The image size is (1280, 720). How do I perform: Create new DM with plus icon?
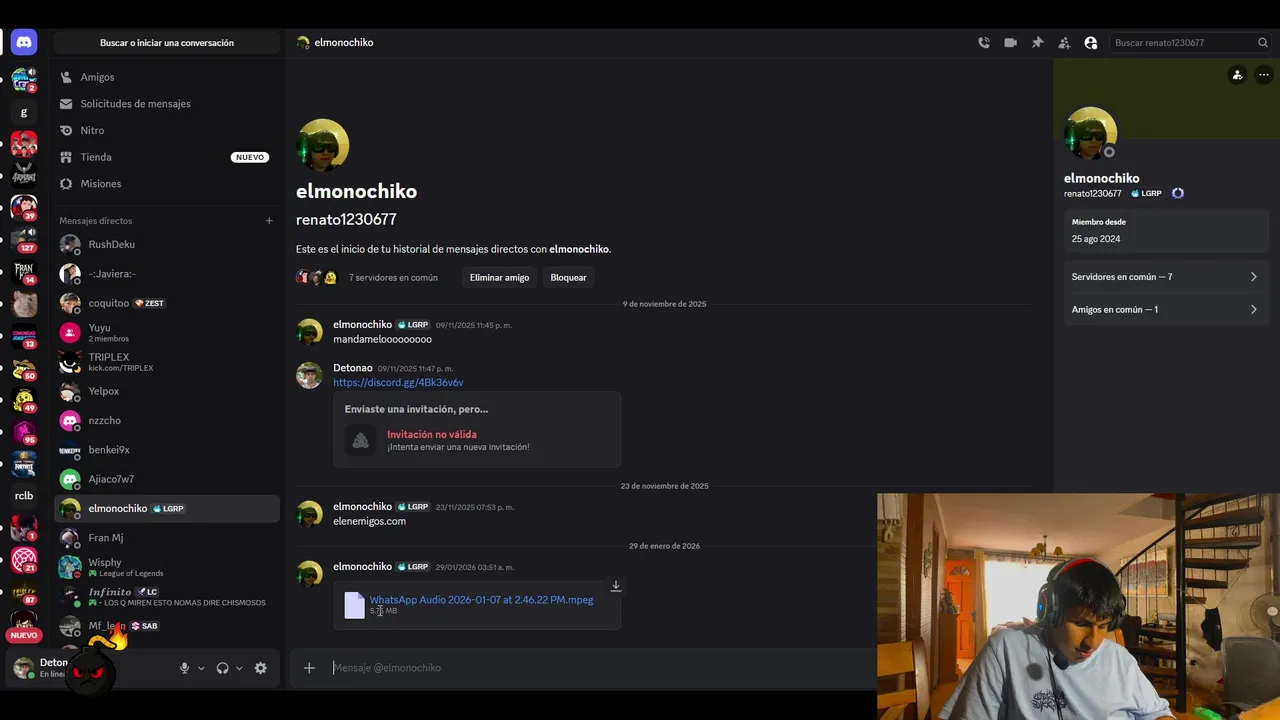coord(269,221)
